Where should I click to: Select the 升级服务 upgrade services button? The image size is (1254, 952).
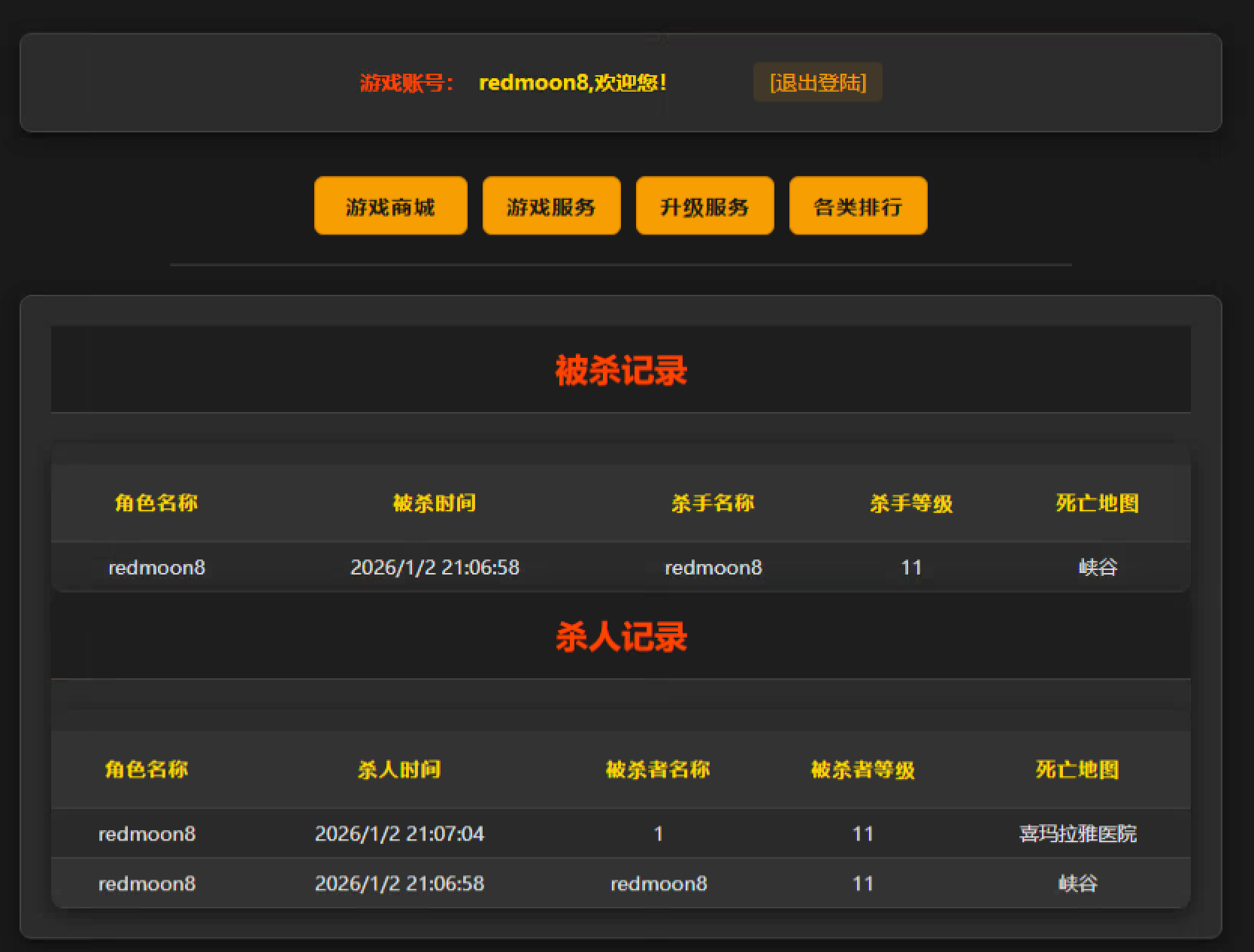coord(704,206)
